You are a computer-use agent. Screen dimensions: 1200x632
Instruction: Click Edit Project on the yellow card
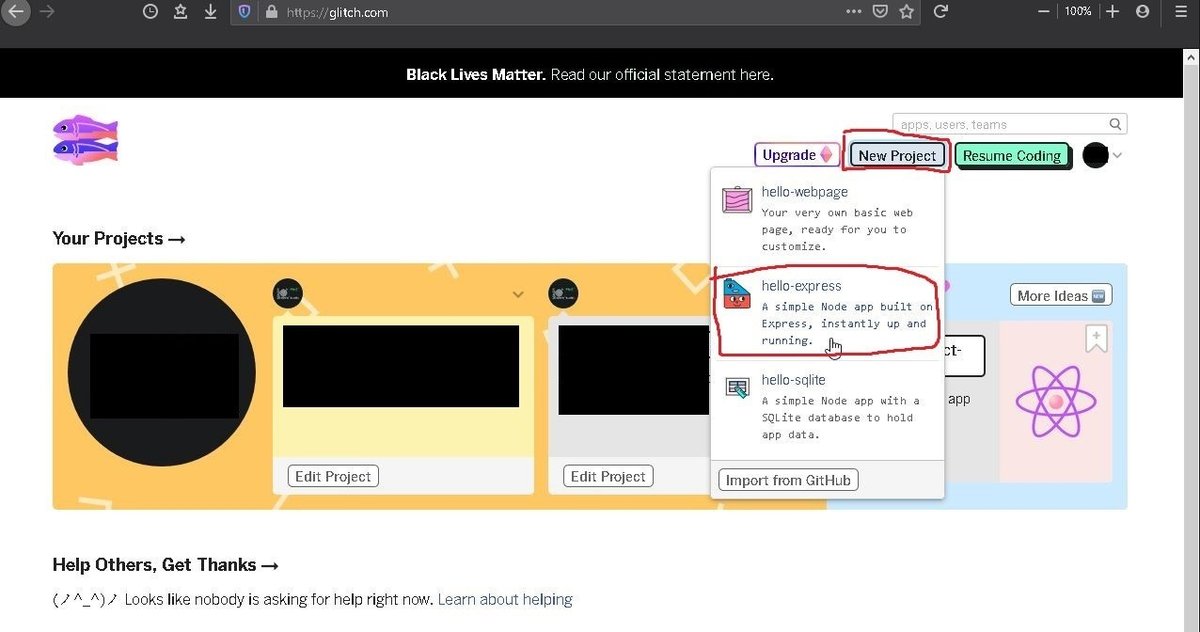coord(333,476)
